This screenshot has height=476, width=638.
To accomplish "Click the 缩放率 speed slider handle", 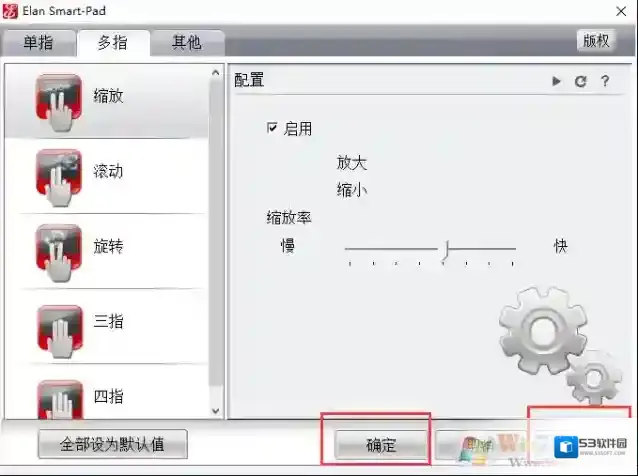I will (x=446, y=249).
